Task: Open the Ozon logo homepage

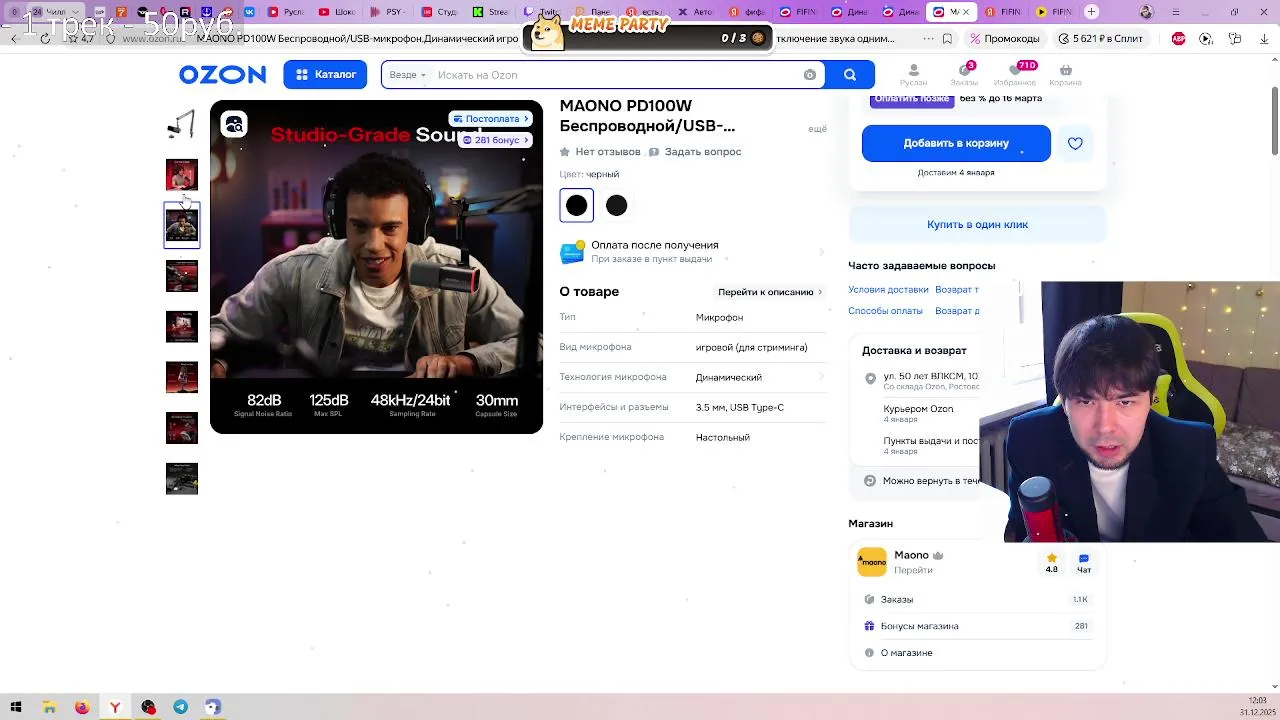Action: coord(222,75)
